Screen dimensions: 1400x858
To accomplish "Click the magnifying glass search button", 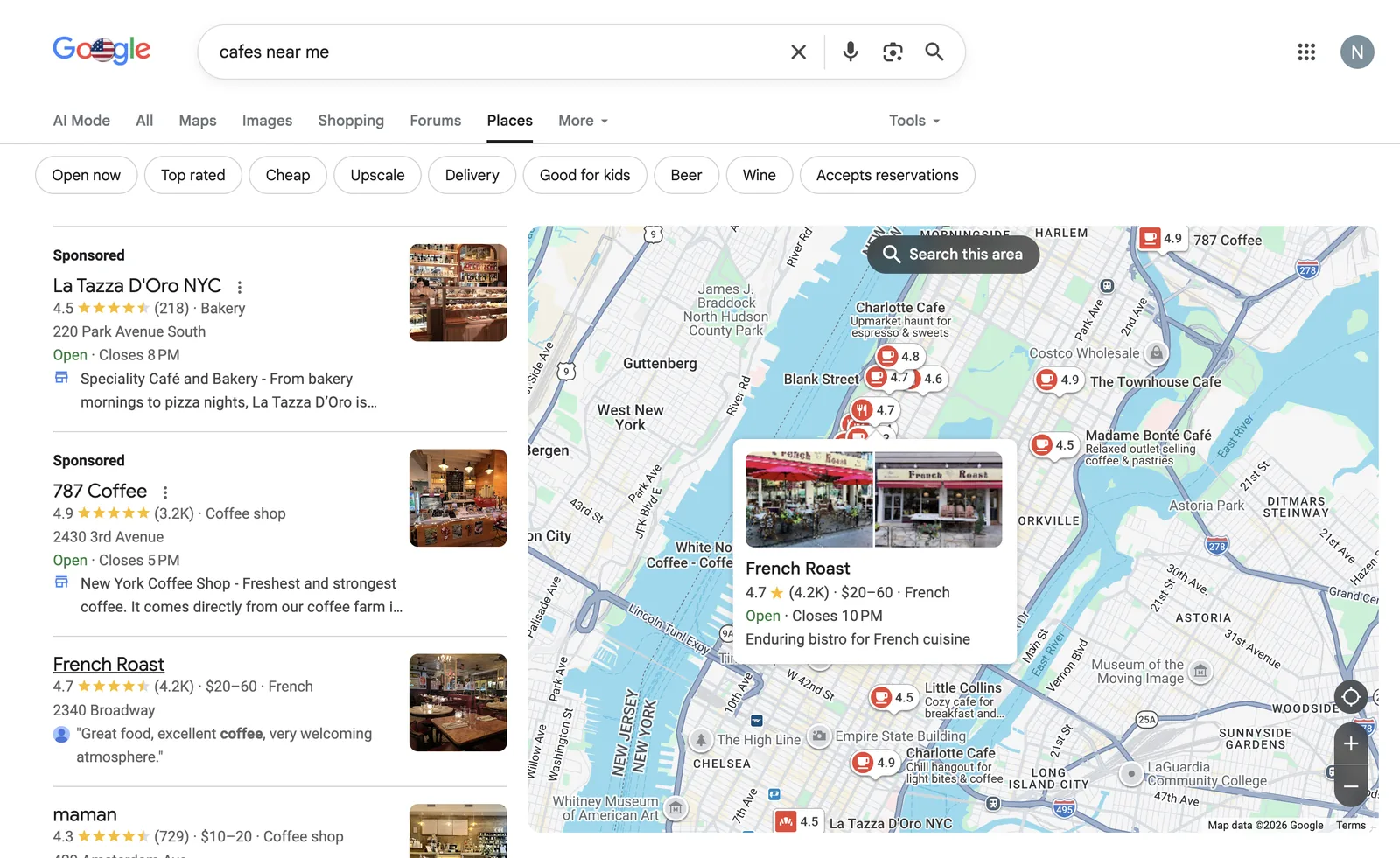I will [934, 52].
